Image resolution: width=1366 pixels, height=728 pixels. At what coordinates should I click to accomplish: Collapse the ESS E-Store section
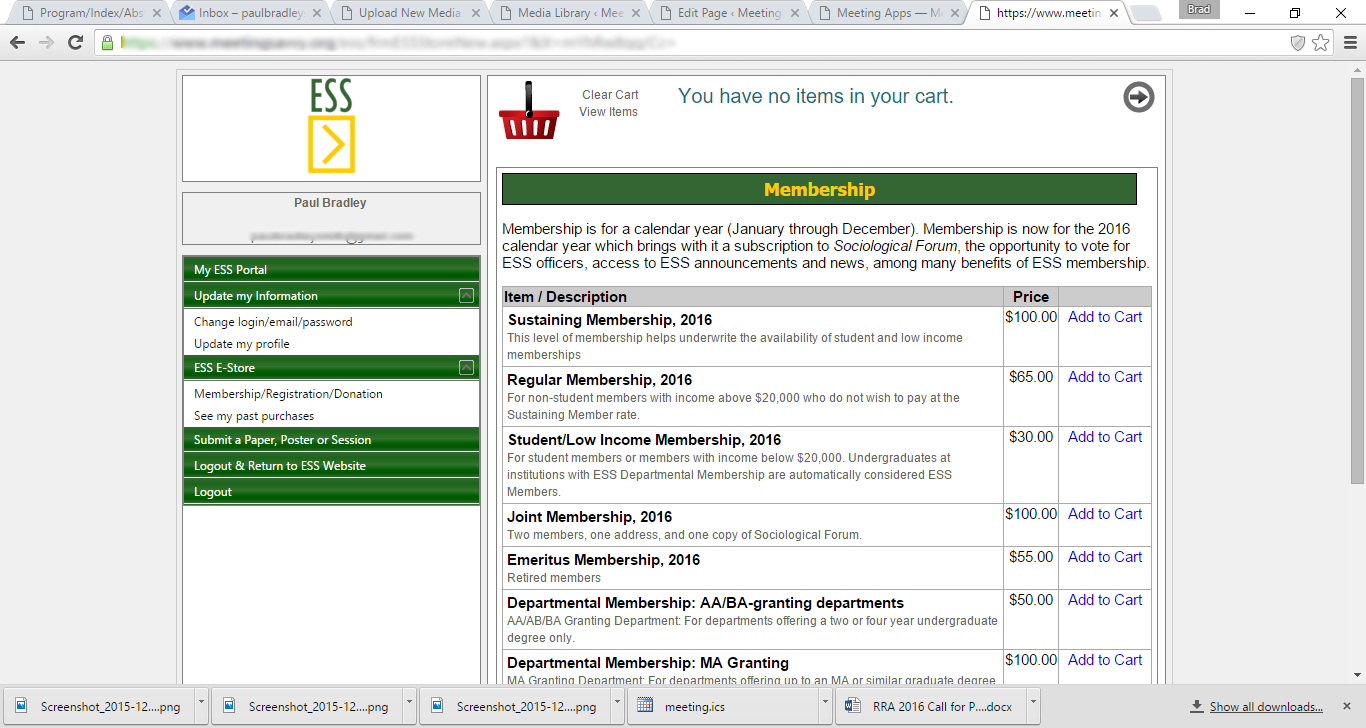pos(466,367)
